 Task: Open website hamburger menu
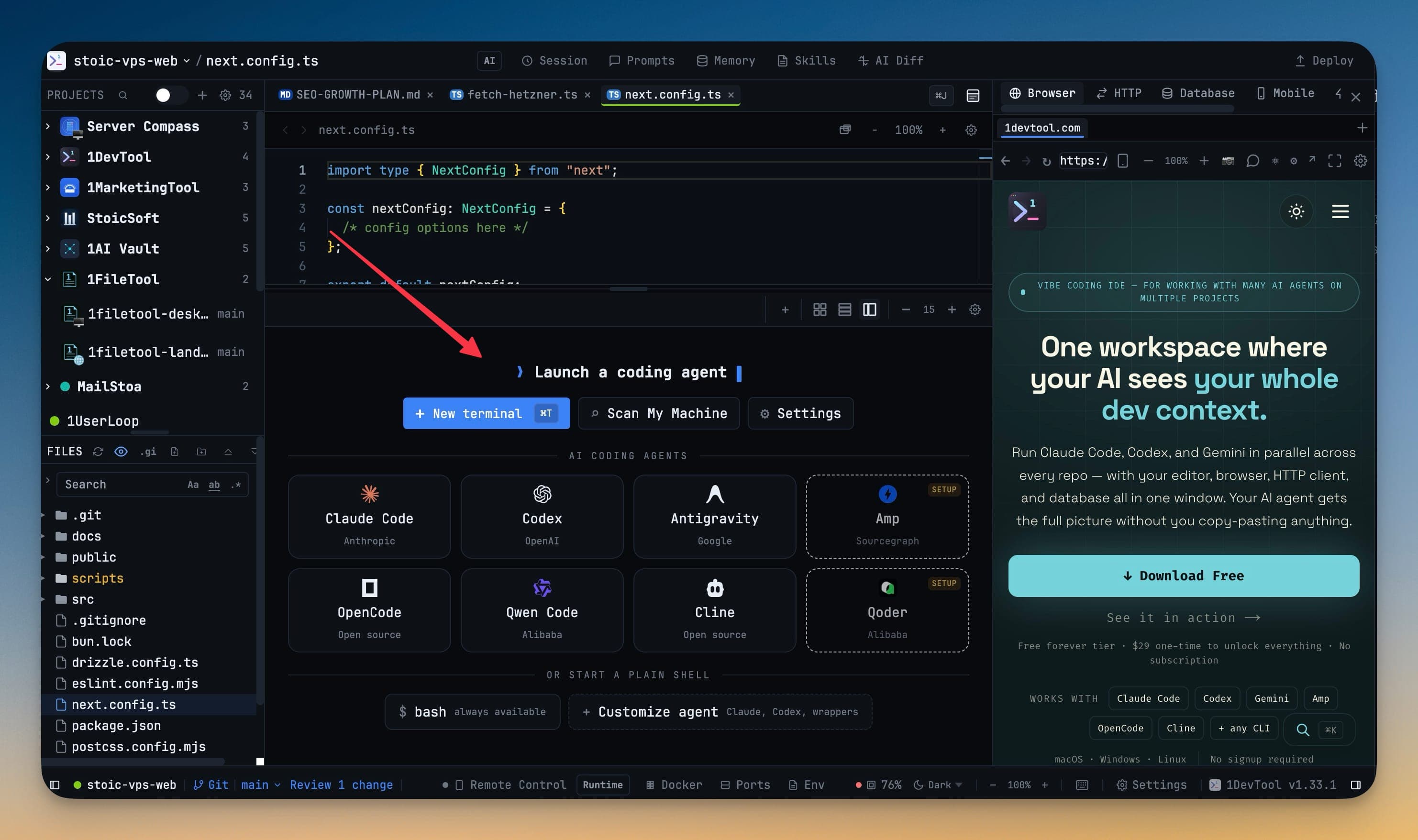[x=1340, y=212]
